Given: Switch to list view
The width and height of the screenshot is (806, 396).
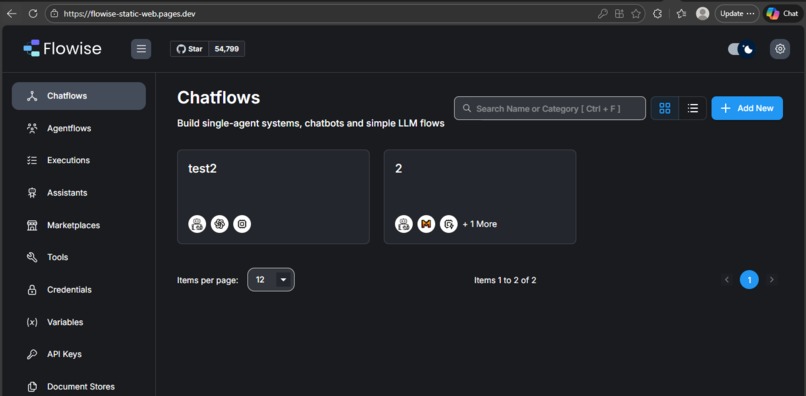Looking at the screenshot, I should [x=692, y=108].
